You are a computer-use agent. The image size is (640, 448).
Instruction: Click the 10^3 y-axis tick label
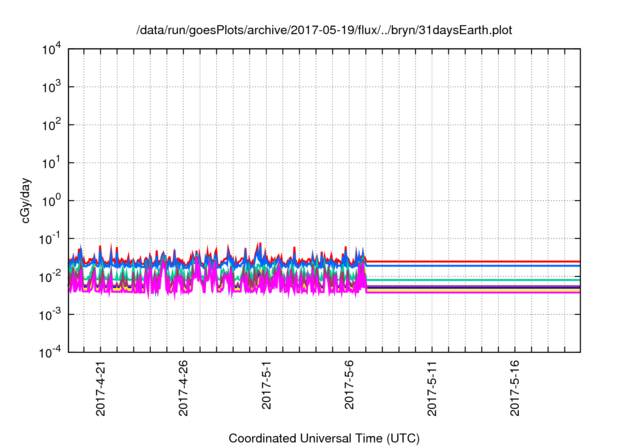56,87
